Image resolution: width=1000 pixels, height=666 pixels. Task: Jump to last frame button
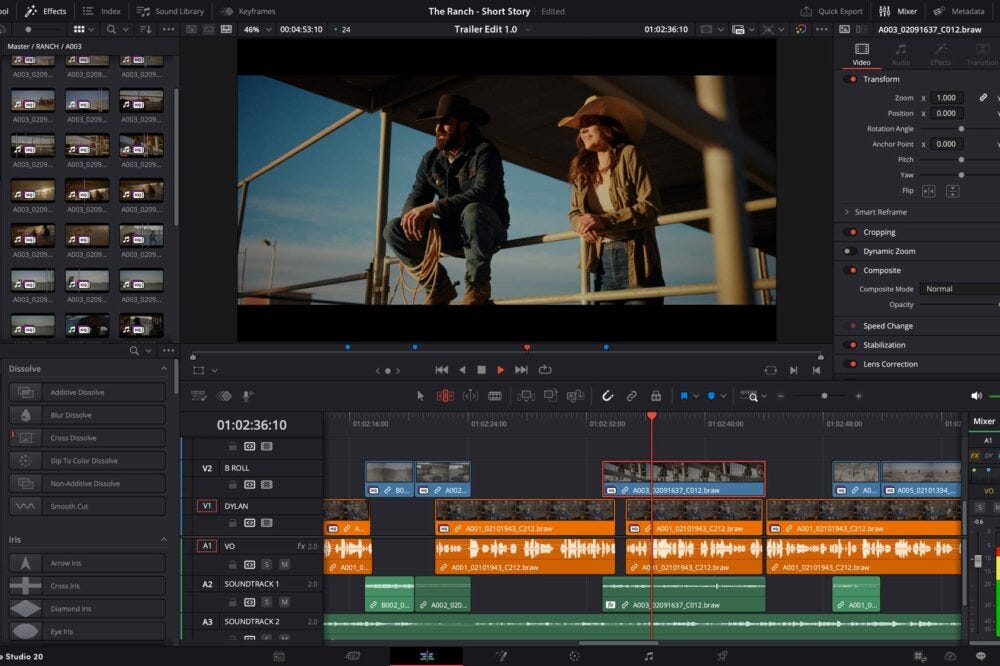tap(521, 370)
